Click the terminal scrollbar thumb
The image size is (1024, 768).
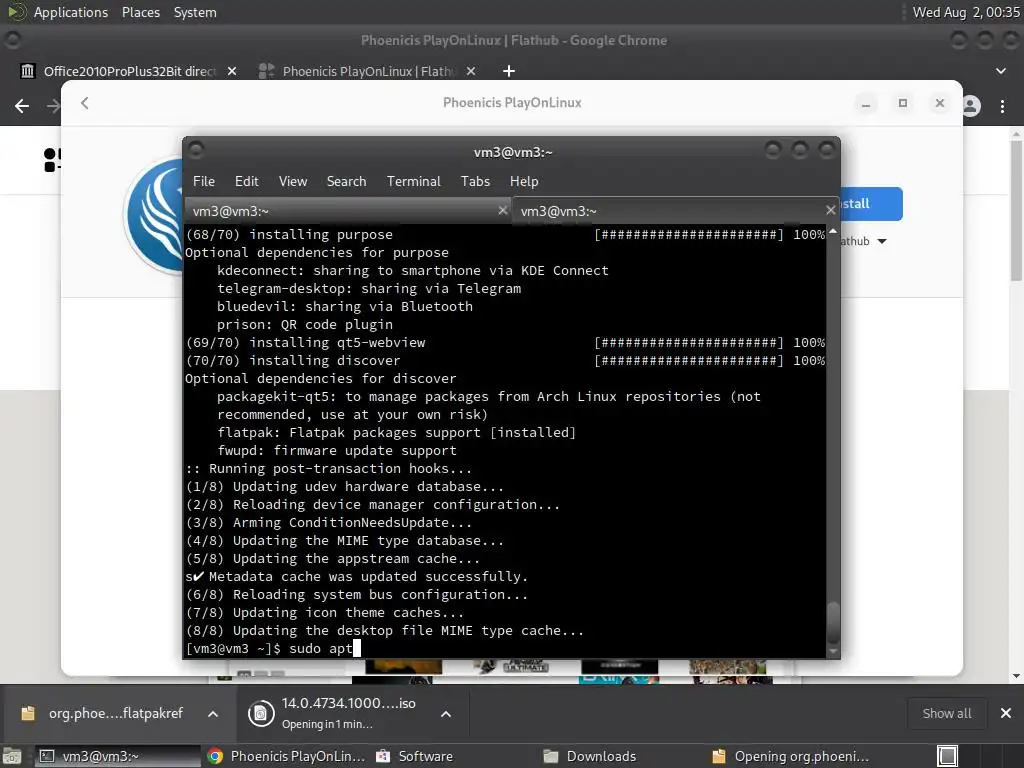[x=833, y=622]
